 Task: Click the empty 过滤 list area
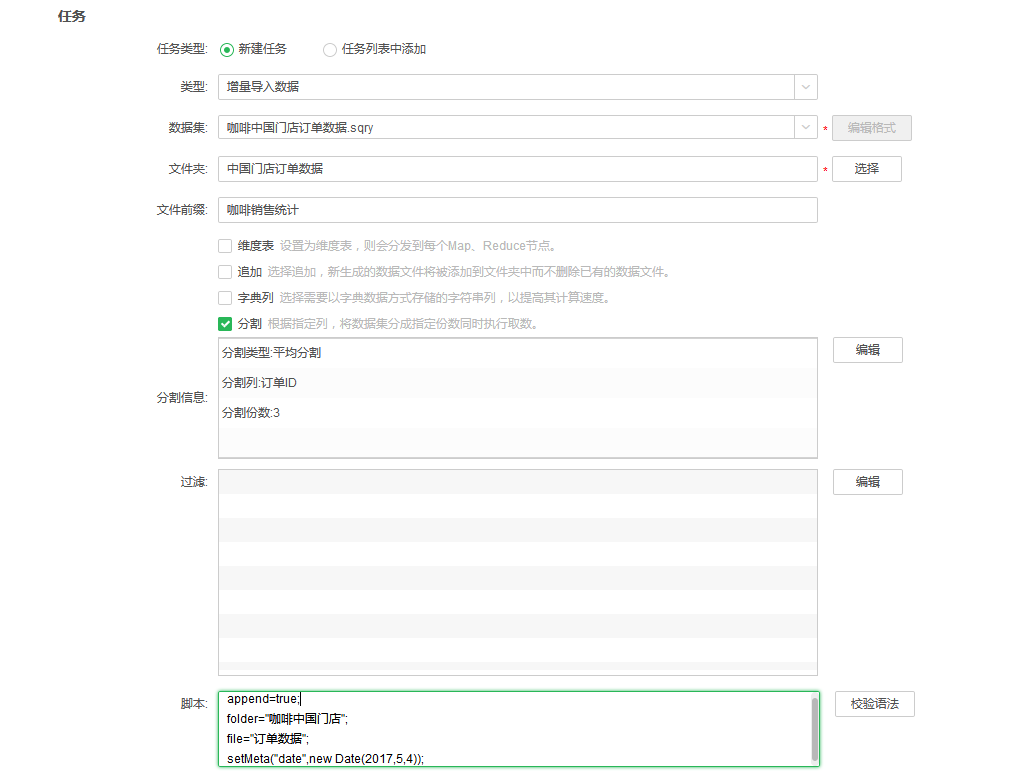click(517, 572)
